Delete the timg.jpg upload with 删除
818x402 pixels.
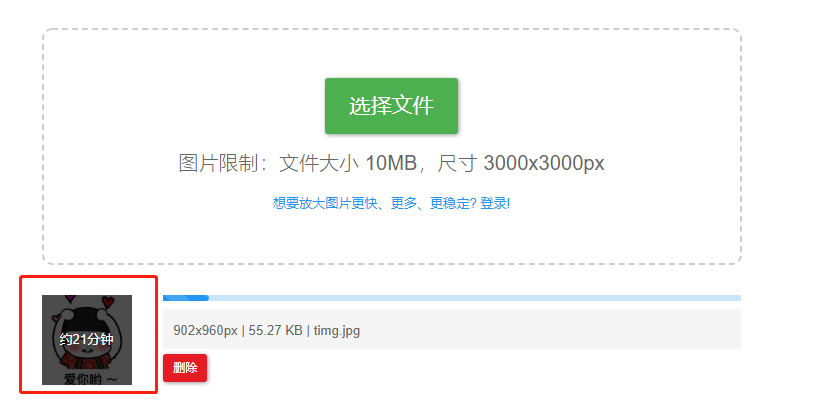185,368
